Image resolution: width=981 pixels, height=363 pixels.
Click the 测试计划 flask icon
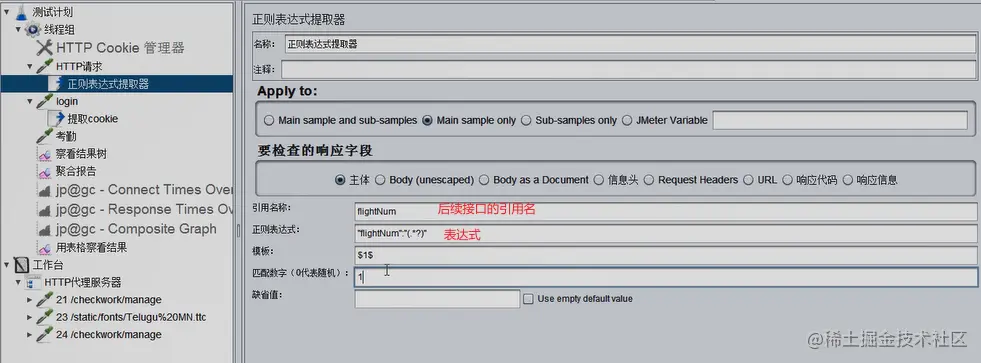(21, 12)
